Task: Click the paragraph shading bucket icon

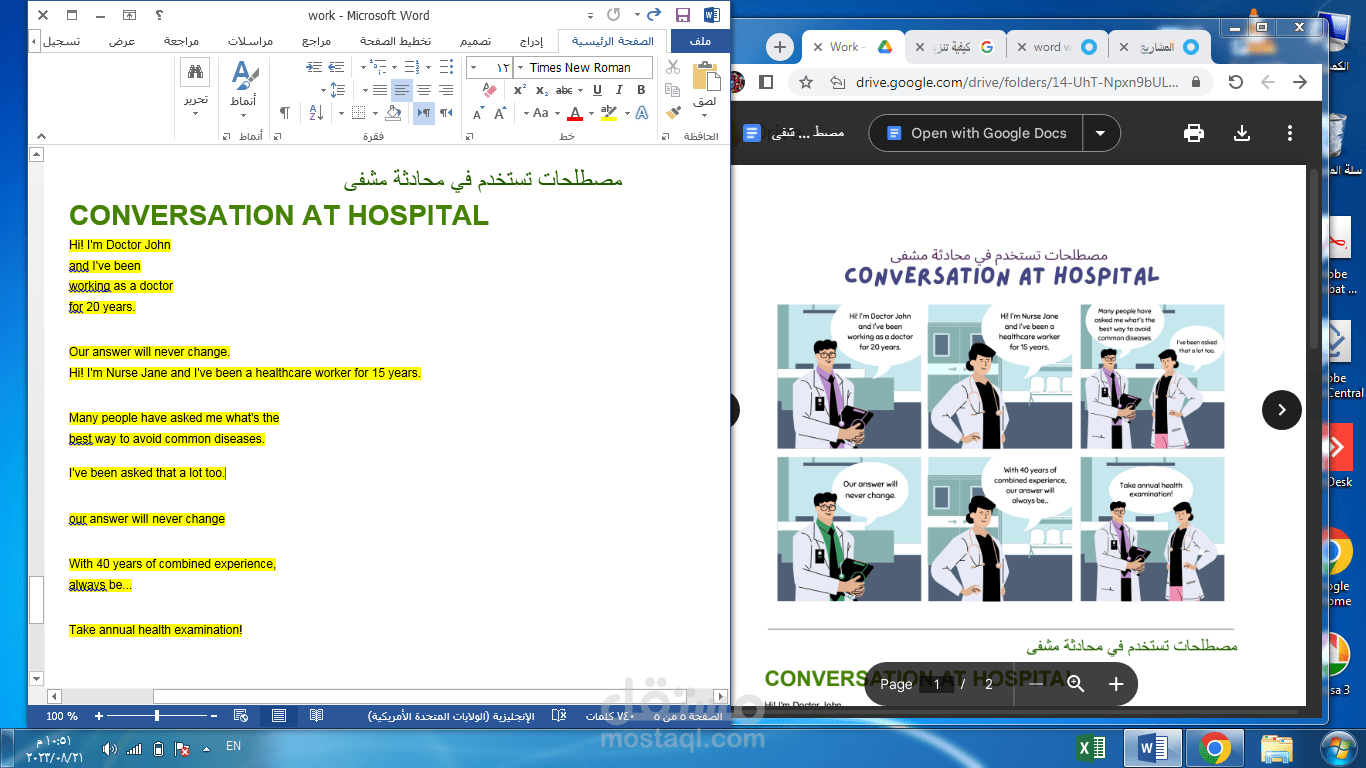Action: click(x=393, y=113)
